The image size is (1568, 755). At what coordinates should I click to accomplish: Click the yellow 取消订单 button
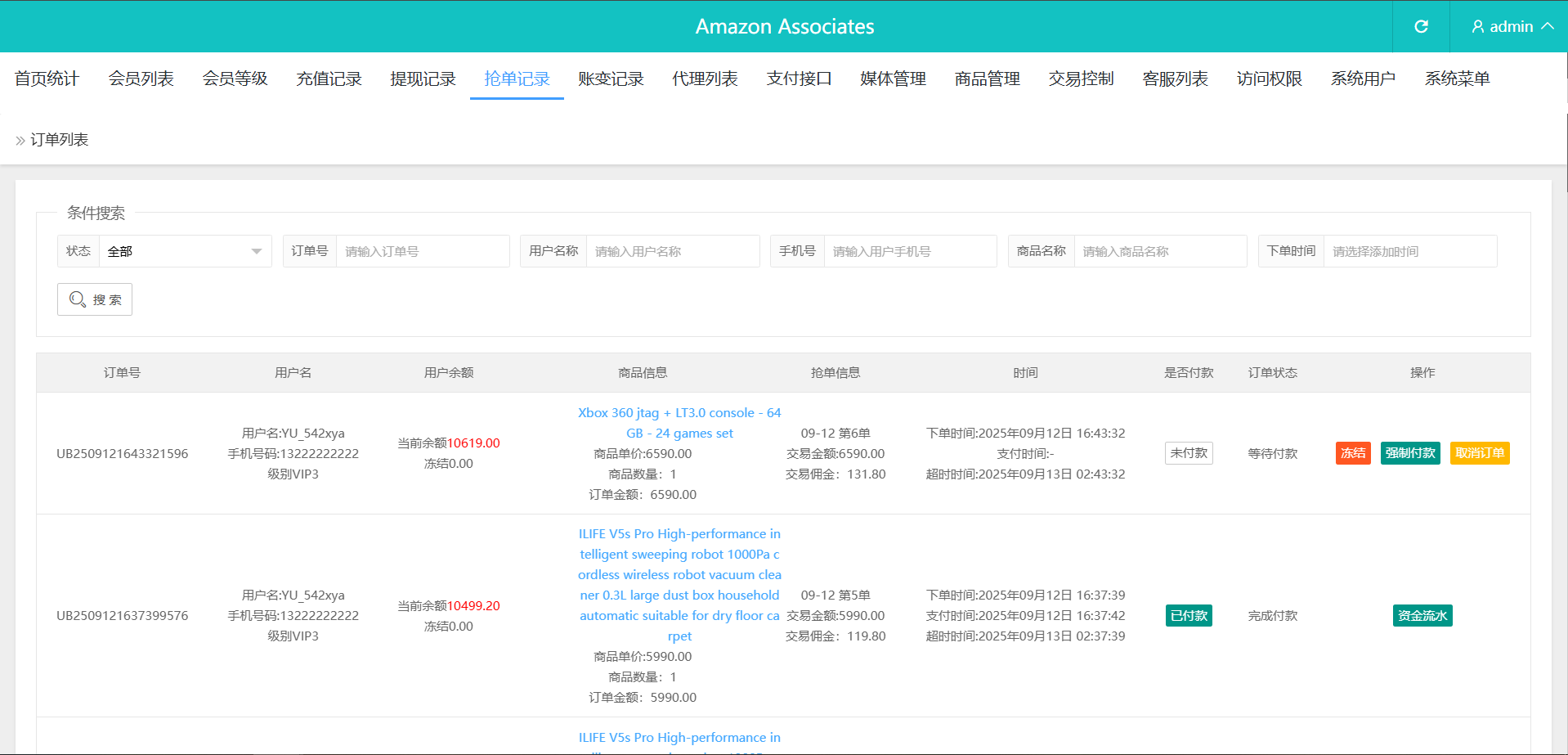point(1480,453)
